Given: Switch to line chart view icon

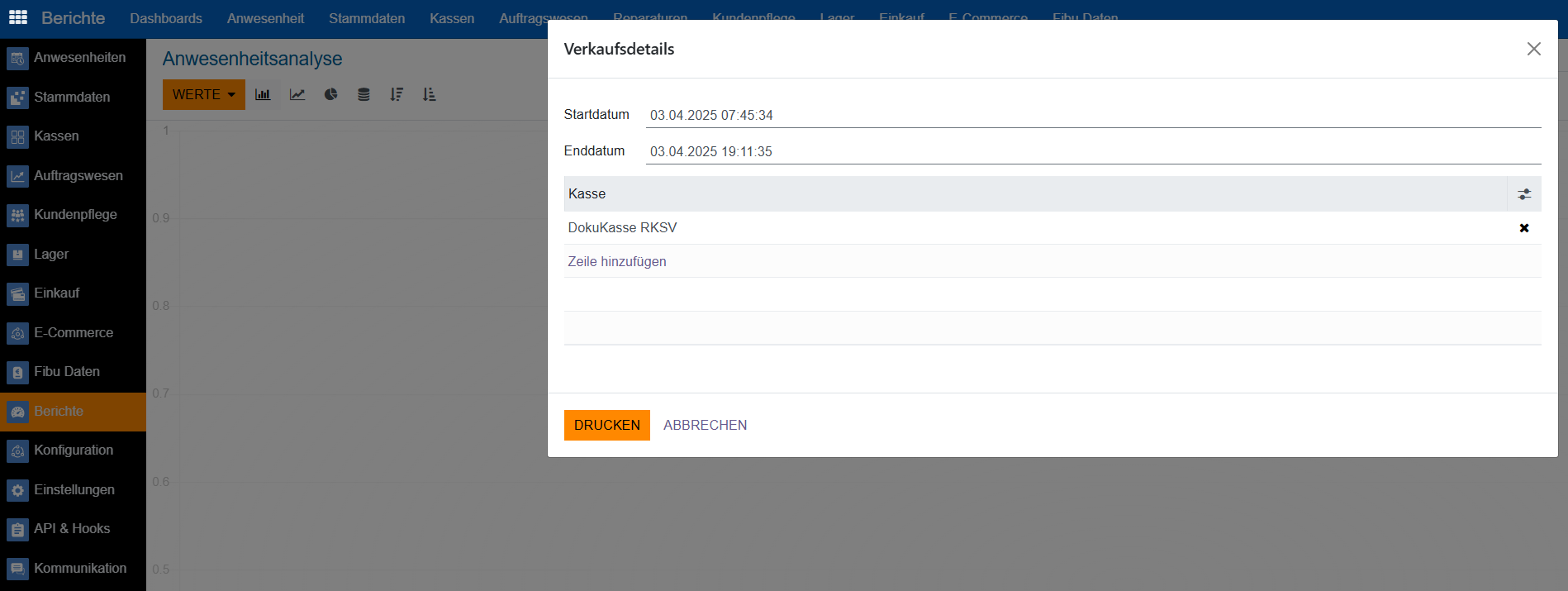Looking at the screenshot, I should click(297, 94).
